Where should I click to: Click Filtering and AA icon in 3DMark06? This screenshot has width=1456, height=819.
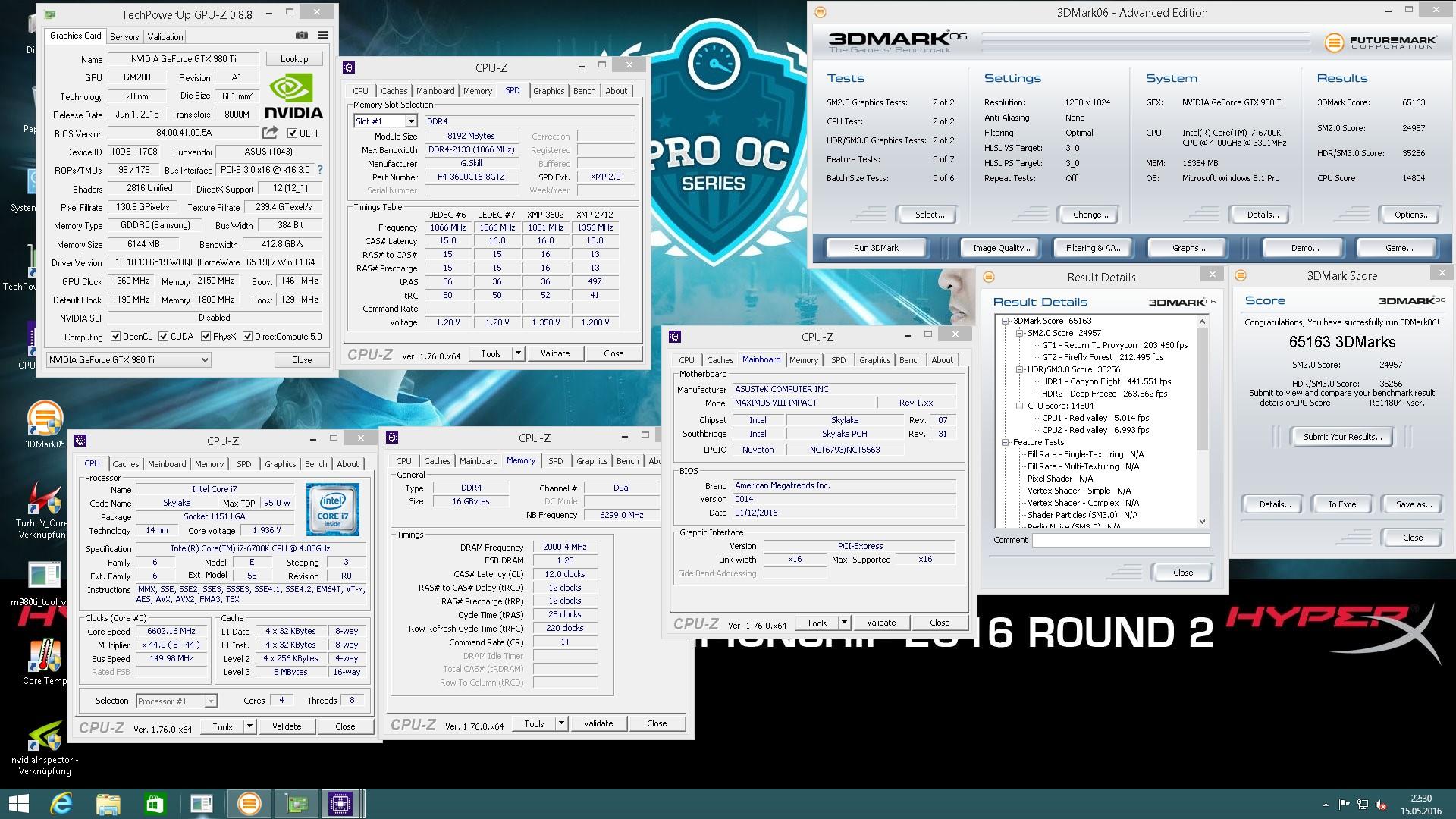1092,247
